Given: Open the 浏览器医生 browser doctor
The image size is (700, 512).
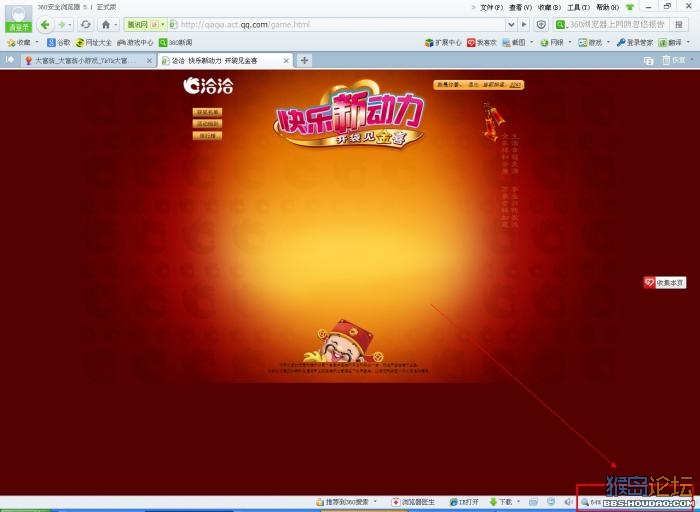Looking at the screenshot, I should (413, 502).
